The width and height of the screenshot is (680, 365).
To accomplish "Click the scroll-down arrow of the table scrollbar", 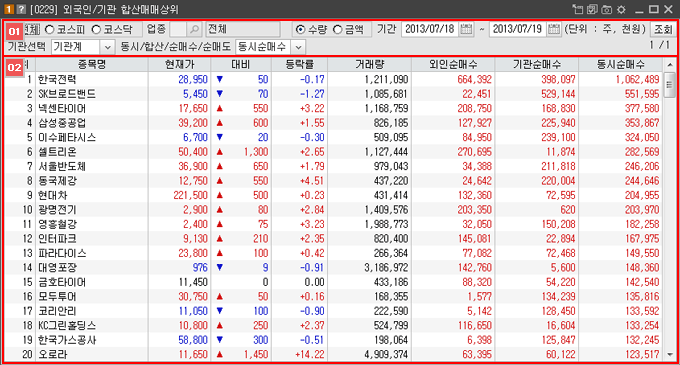I will pos(670,355).
